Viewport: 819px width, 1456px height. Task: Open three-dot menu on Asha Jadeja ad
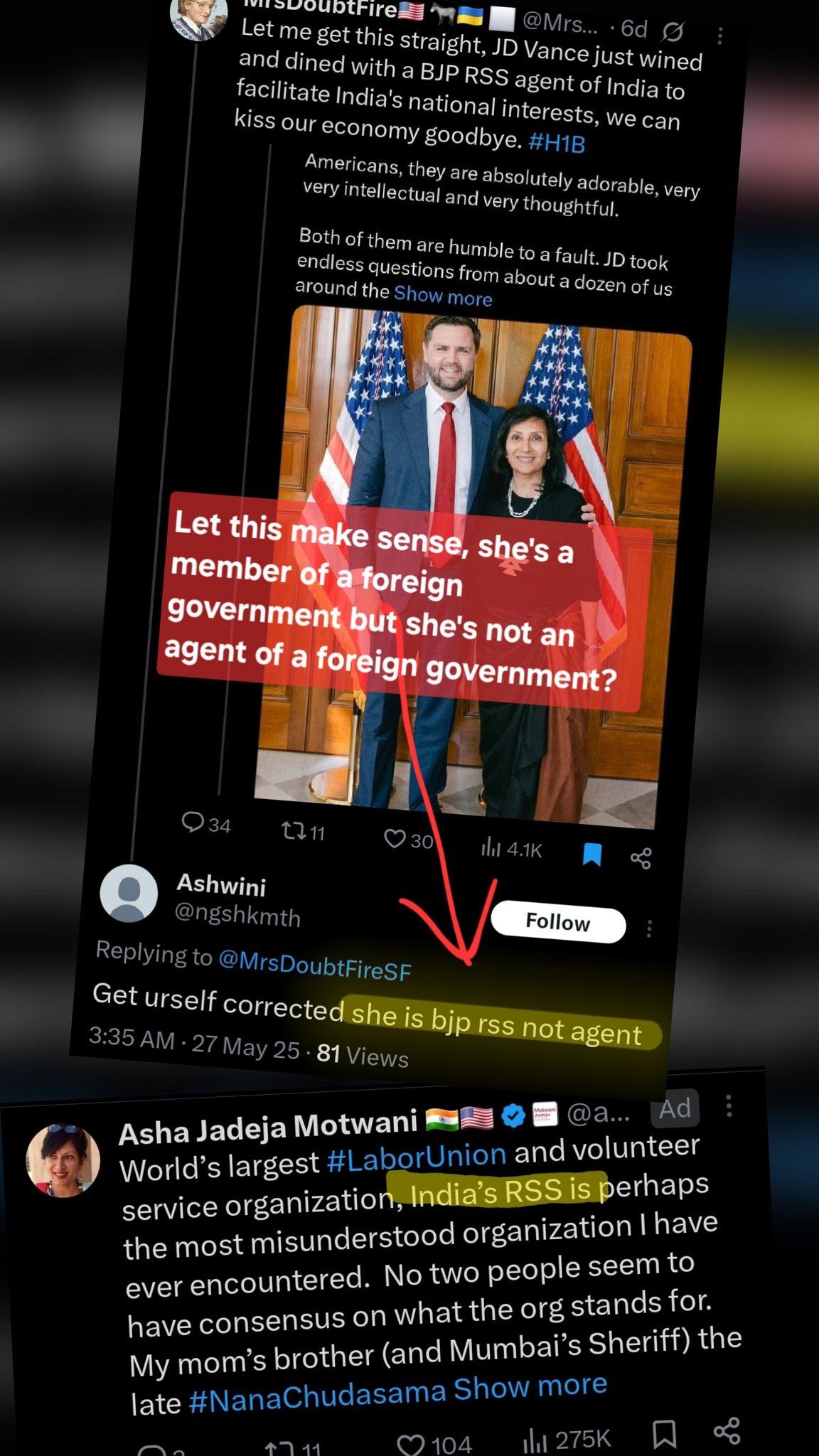[729, 1106]
